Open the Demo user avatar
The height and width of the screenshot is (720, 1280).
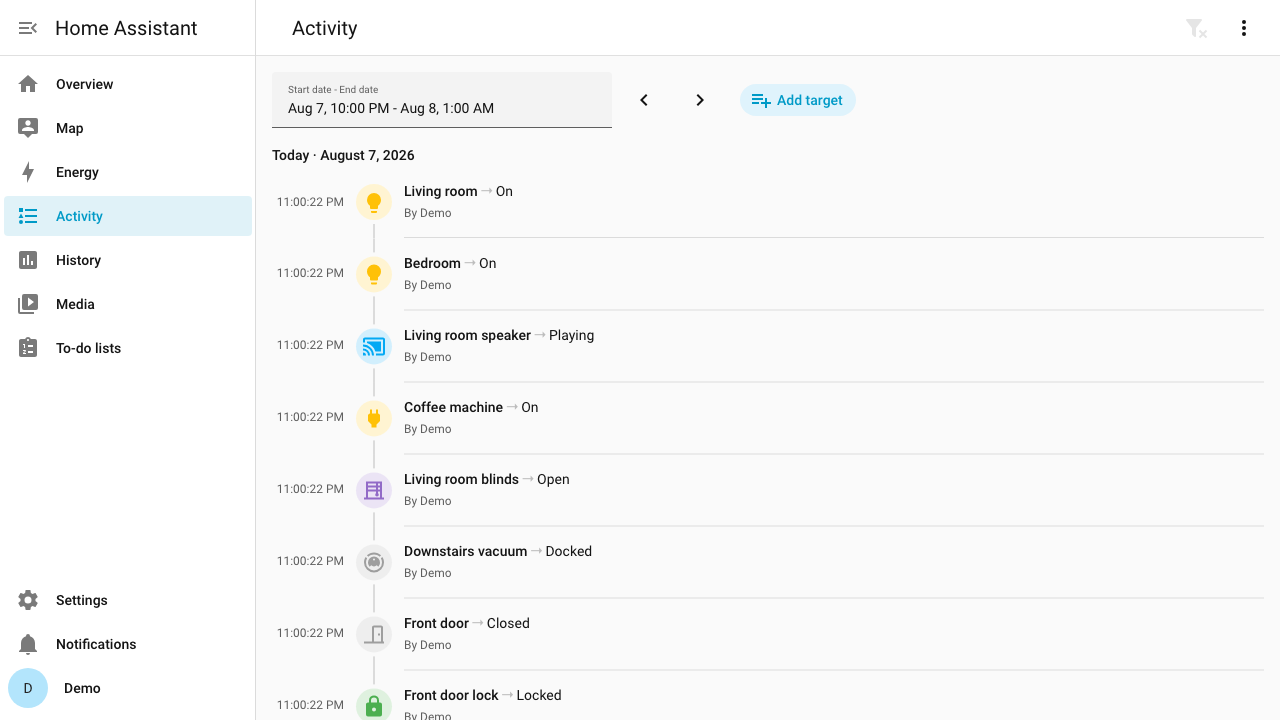(x=28, y=688)
